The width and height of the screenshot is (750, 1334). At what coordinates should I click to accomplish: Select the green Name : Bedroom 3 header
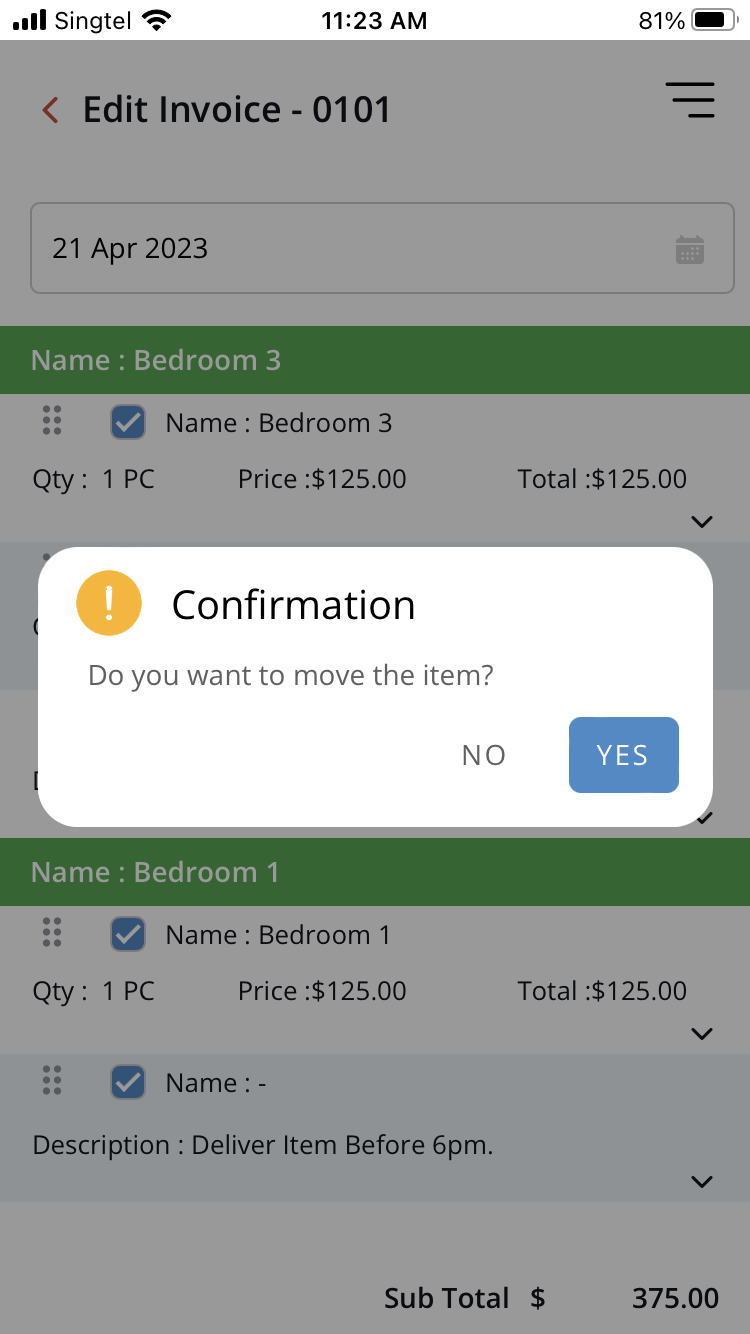pos(375,360)
